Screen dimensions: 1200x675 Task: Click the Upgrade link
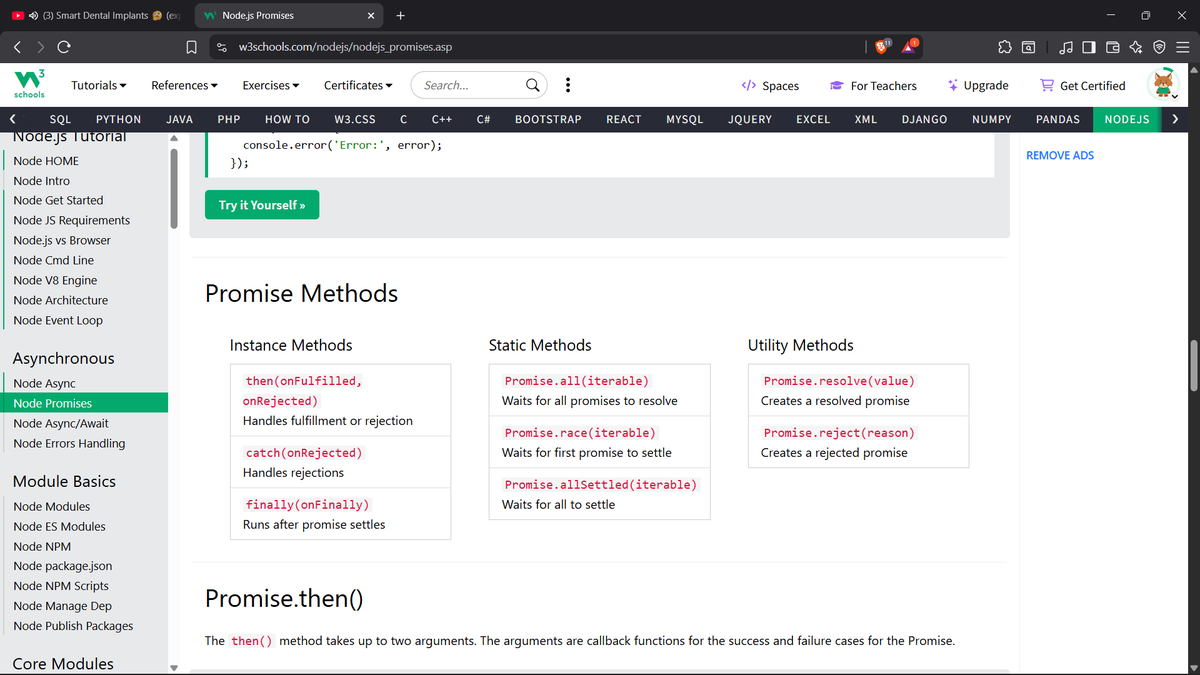pyautogui.click(x=978, y=86)
